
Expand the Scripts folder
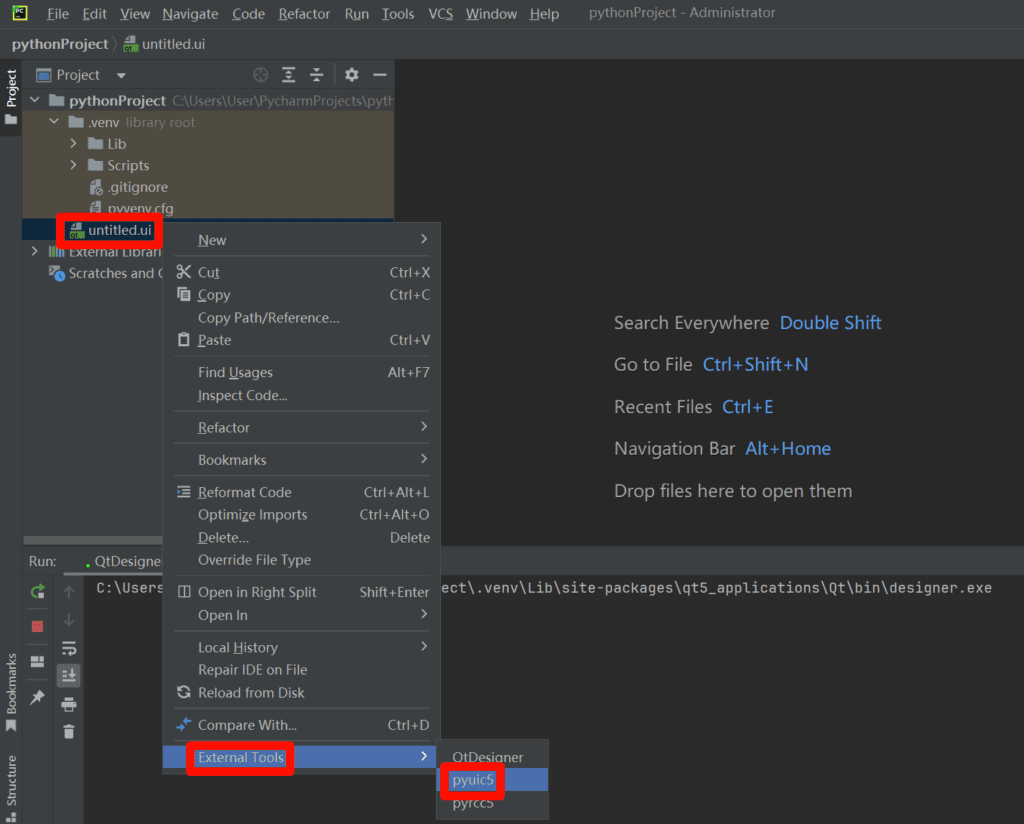point(73,165)
